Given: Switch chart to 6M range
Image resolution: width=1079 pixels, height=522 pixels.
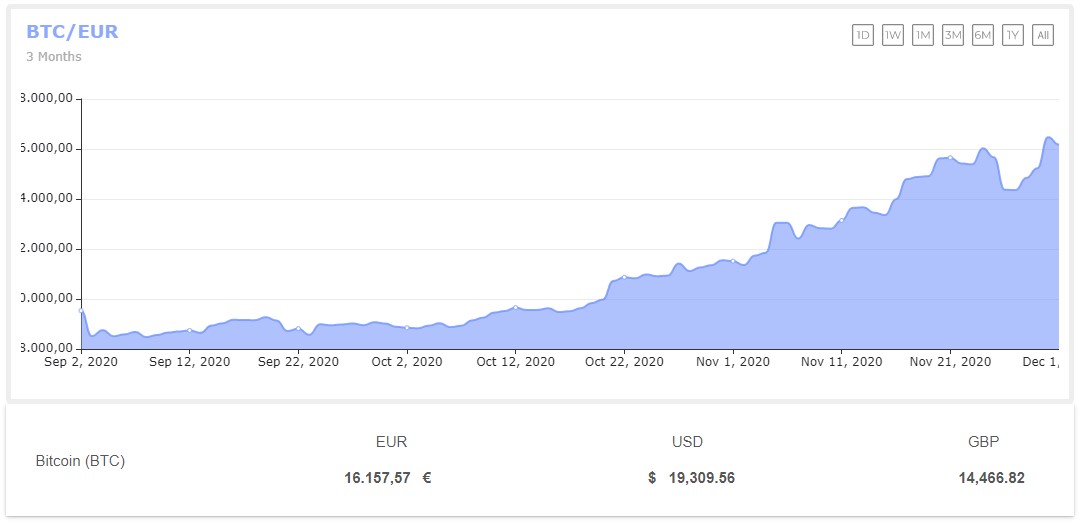Looking at the screenshot, I should (x=983, y=35).
